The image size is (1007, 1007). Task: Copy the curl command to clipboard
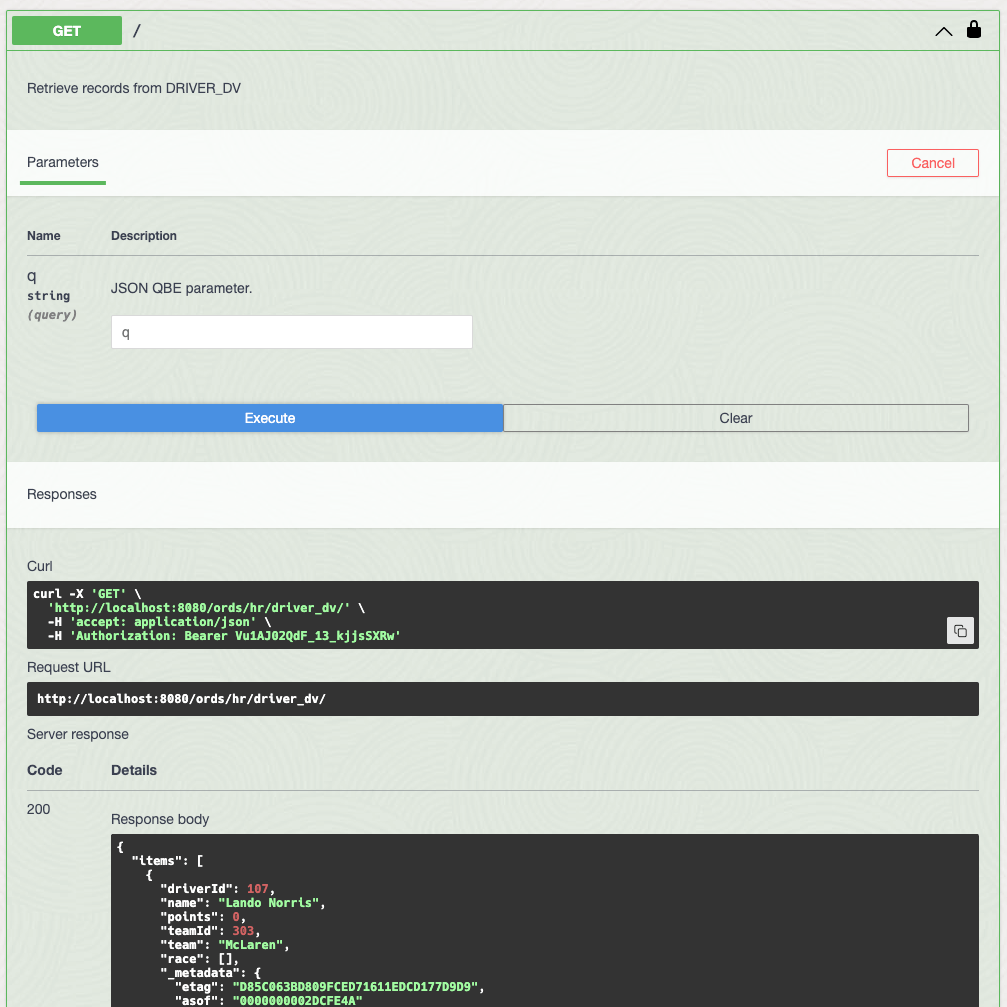click(x=960, y=630)
